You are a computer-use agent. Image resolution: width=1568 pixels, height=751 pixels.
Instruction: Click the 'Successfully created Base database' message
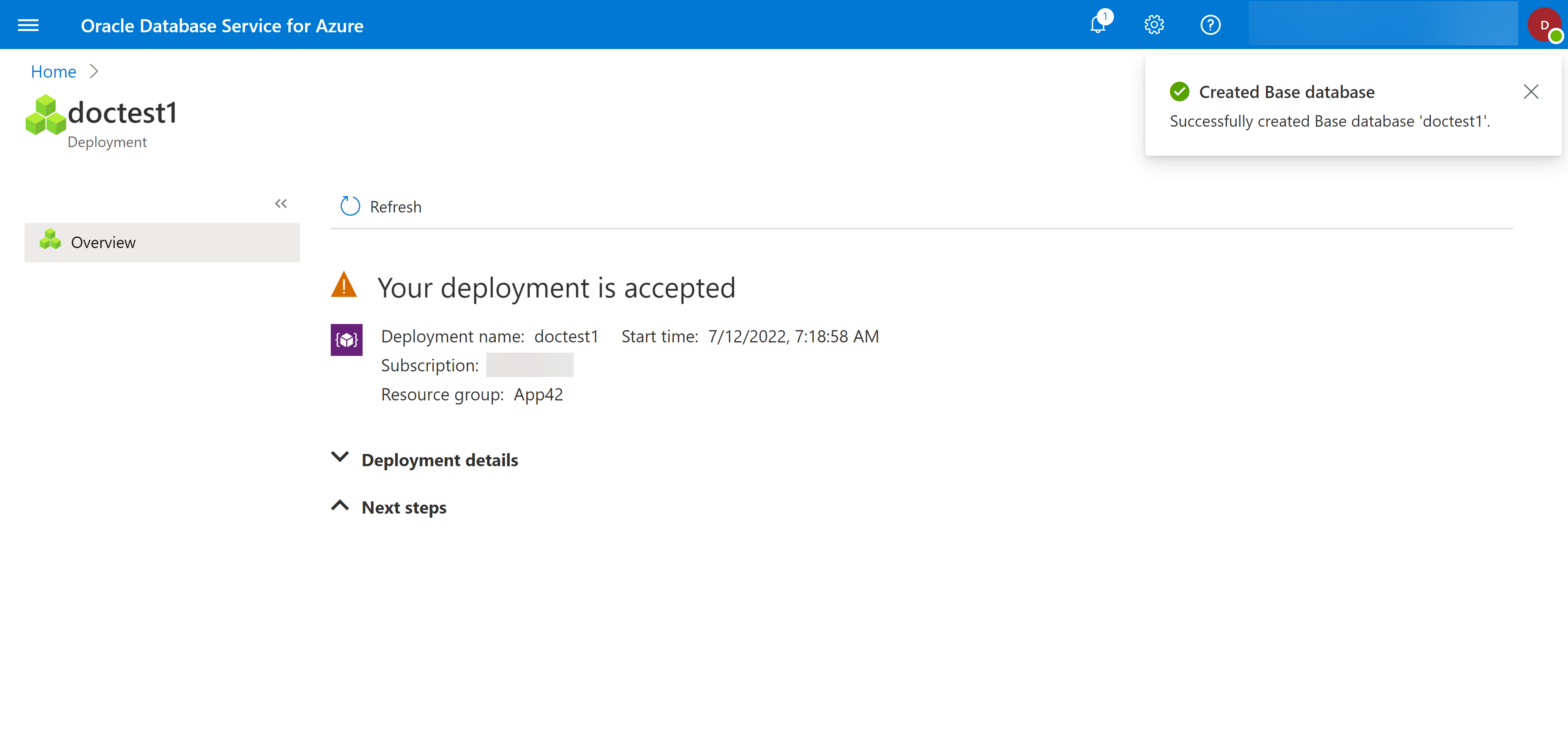pyautogui.click(x=1330, y=121)
